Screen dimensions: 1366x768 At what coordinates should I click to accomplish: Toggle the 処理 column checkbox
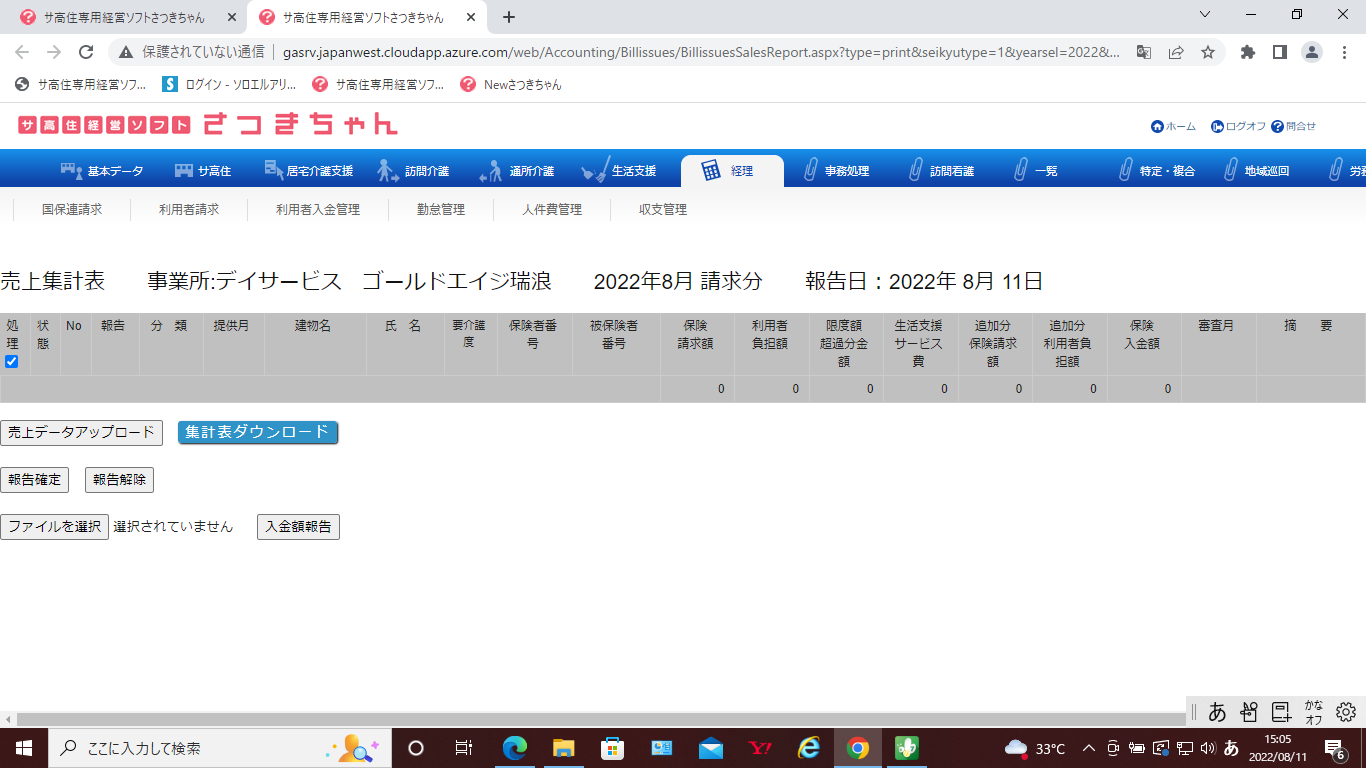point(12,362)
